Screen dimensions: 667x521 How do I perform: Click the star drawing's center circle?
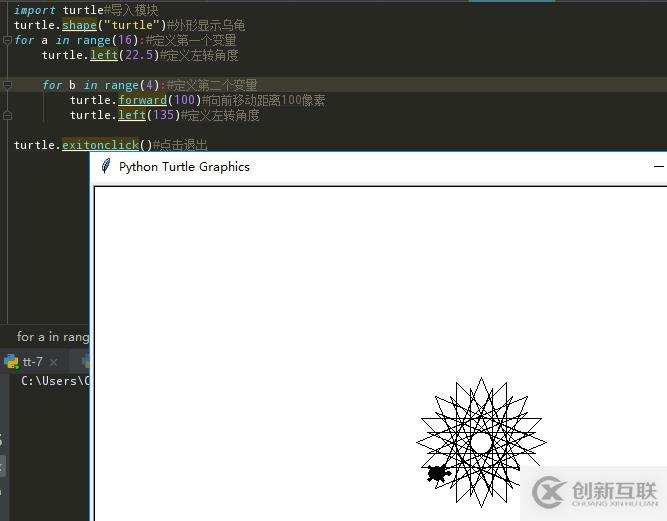482,442
